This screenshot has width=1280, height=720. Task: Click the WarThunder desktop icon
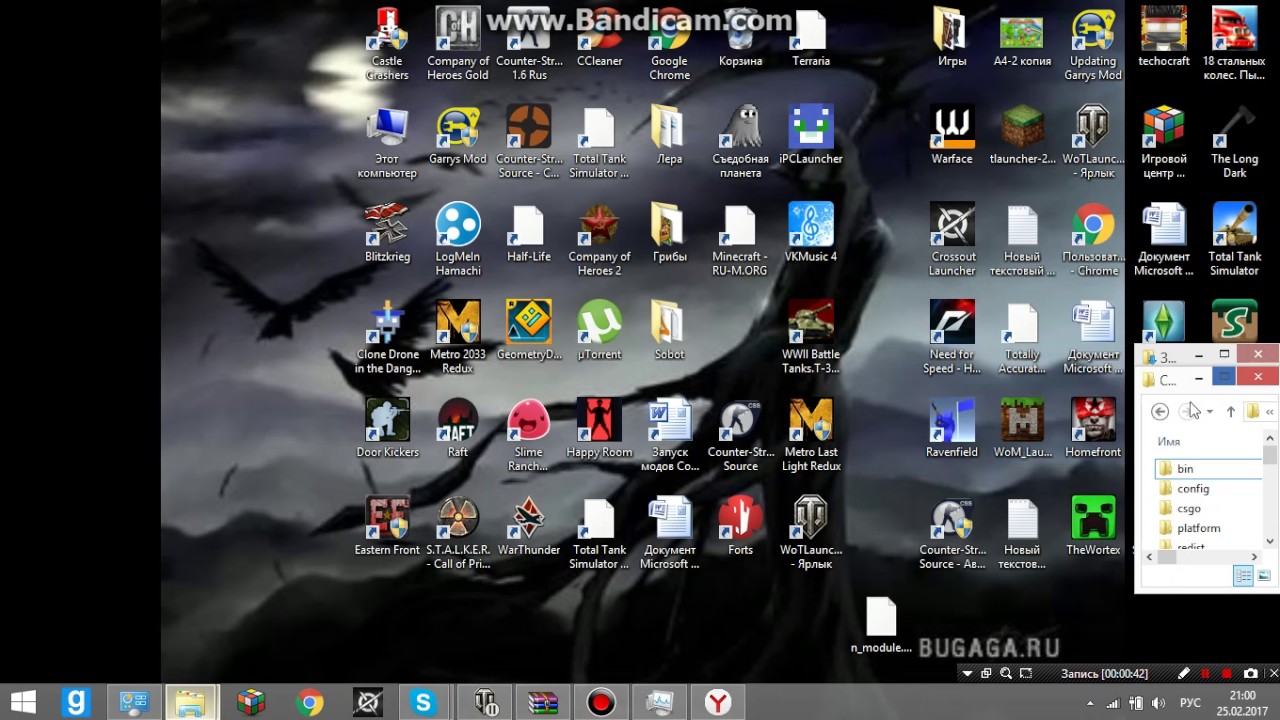pyautogui.click(x=528, y=526)
